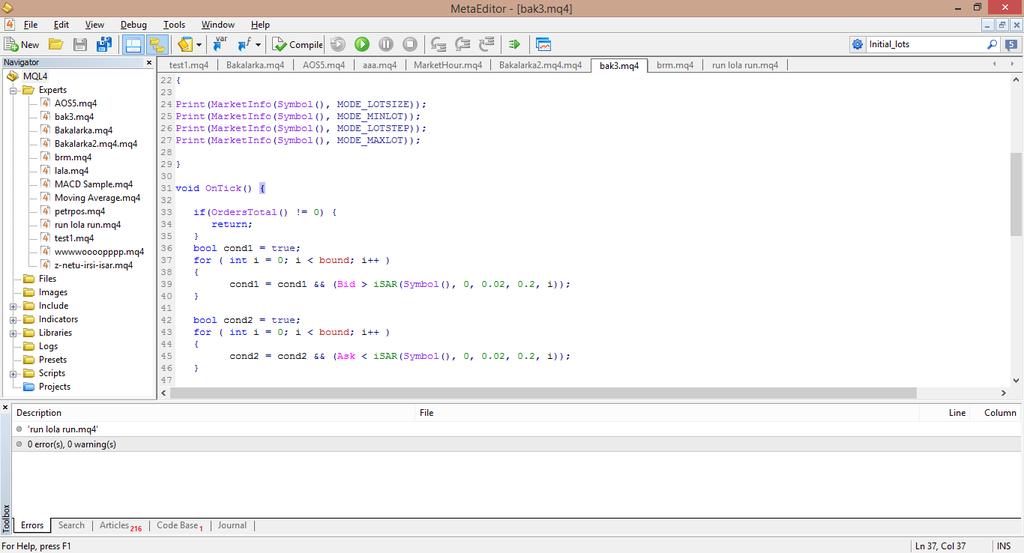Start debugging with green play icon

click(362, 44)
